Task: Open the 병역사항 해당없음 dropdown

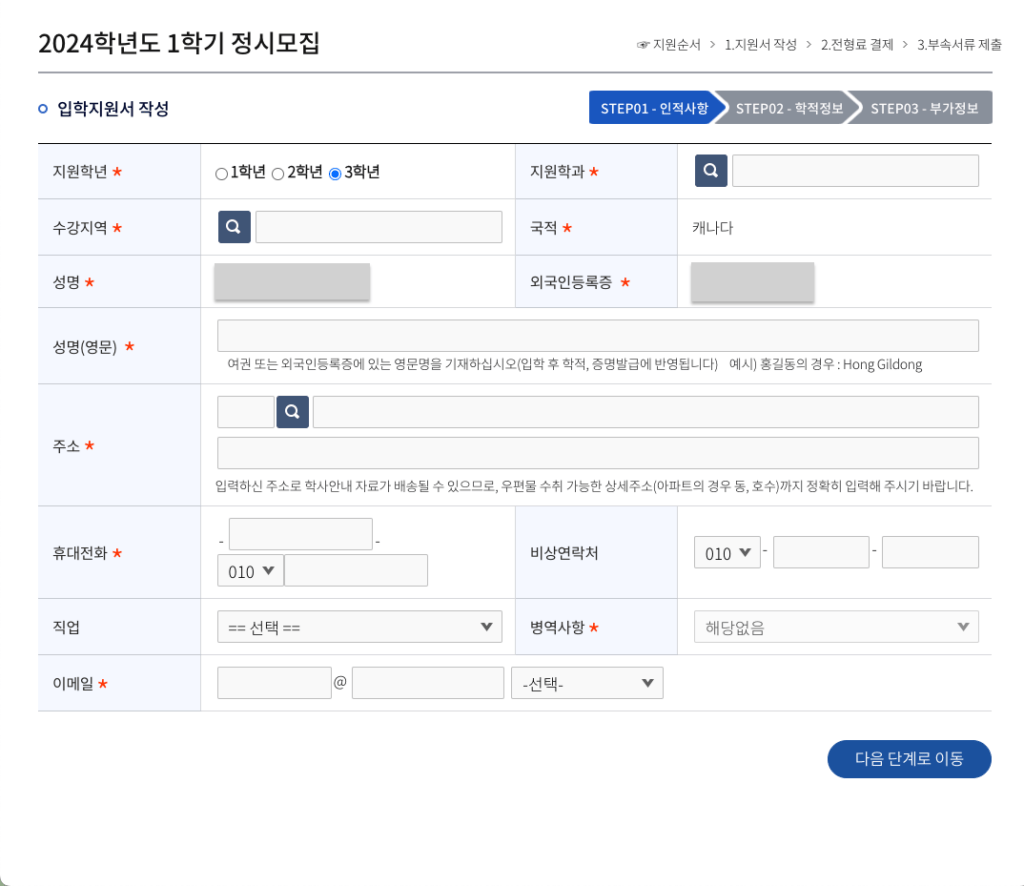Action: (x=836, y=627)
